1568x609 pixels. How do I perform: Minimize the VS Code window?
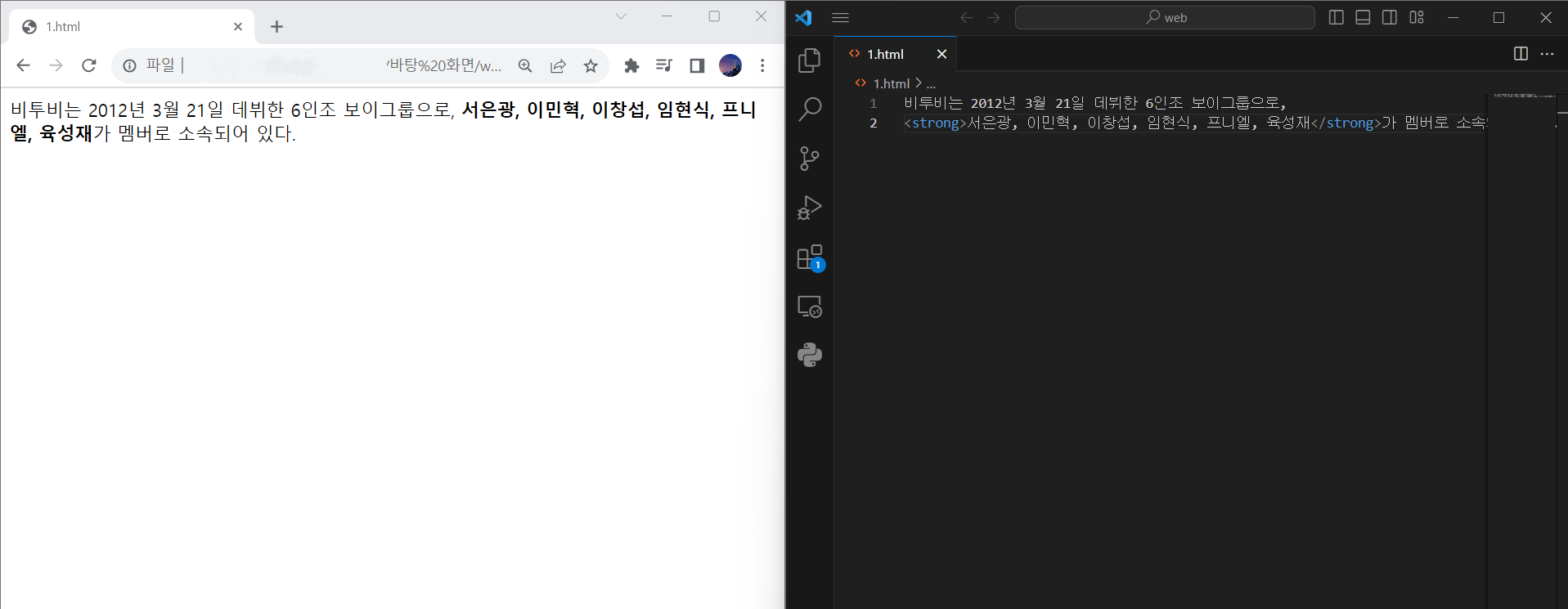tap(1453, 17)
